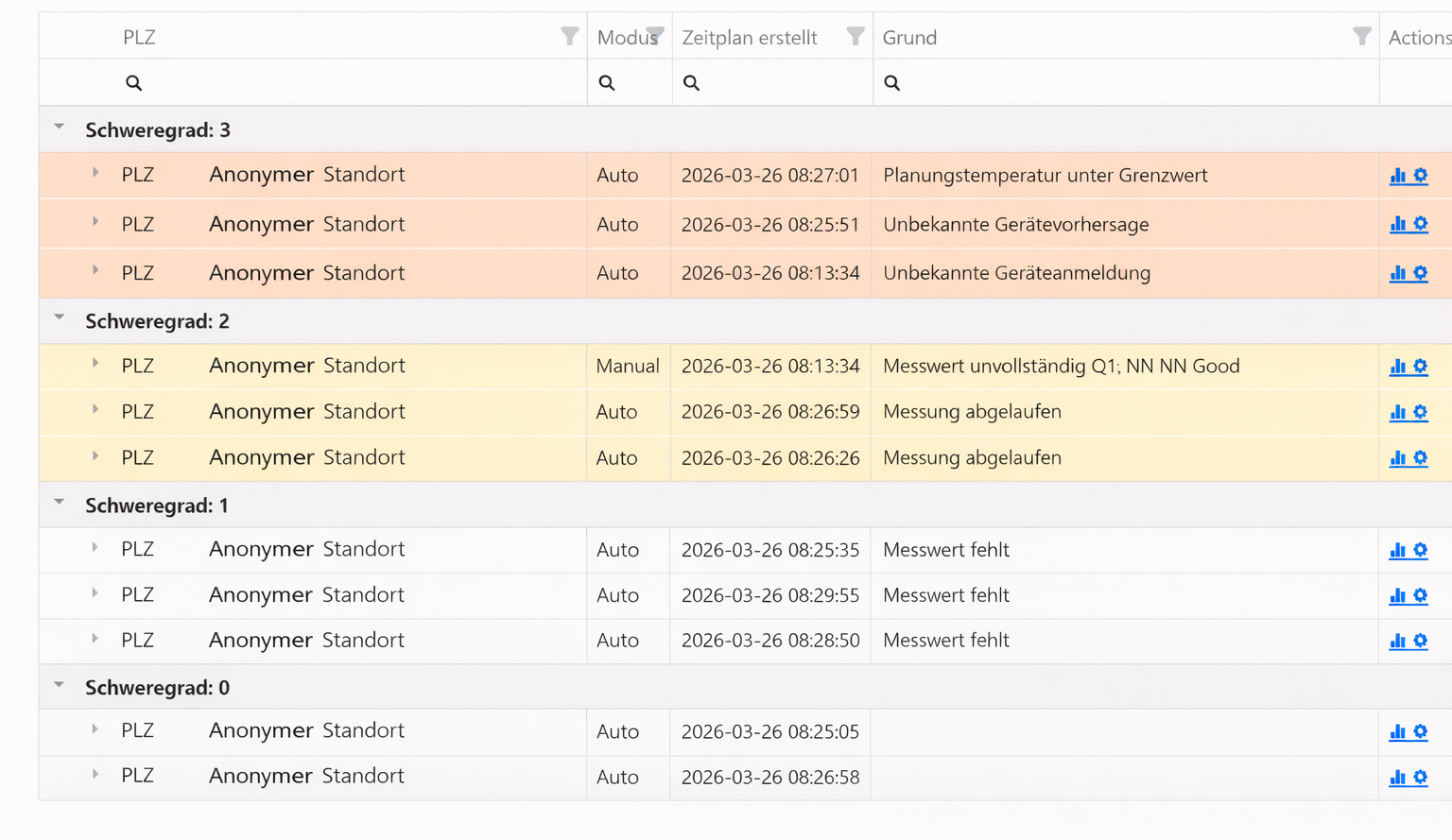Expand the row with Manual mode
Viewport: 1452px width, 840px height.
(x=95, y=364)
